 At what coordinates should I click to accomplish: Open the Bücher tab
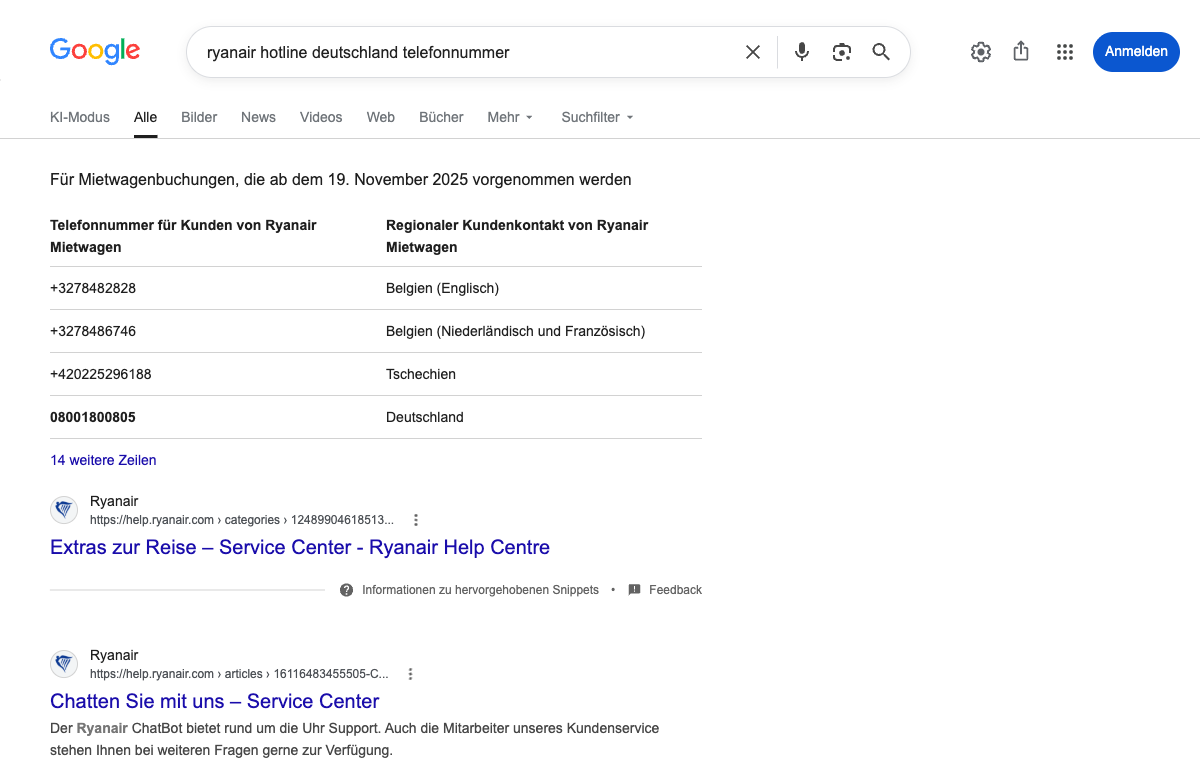click(441, 117)
